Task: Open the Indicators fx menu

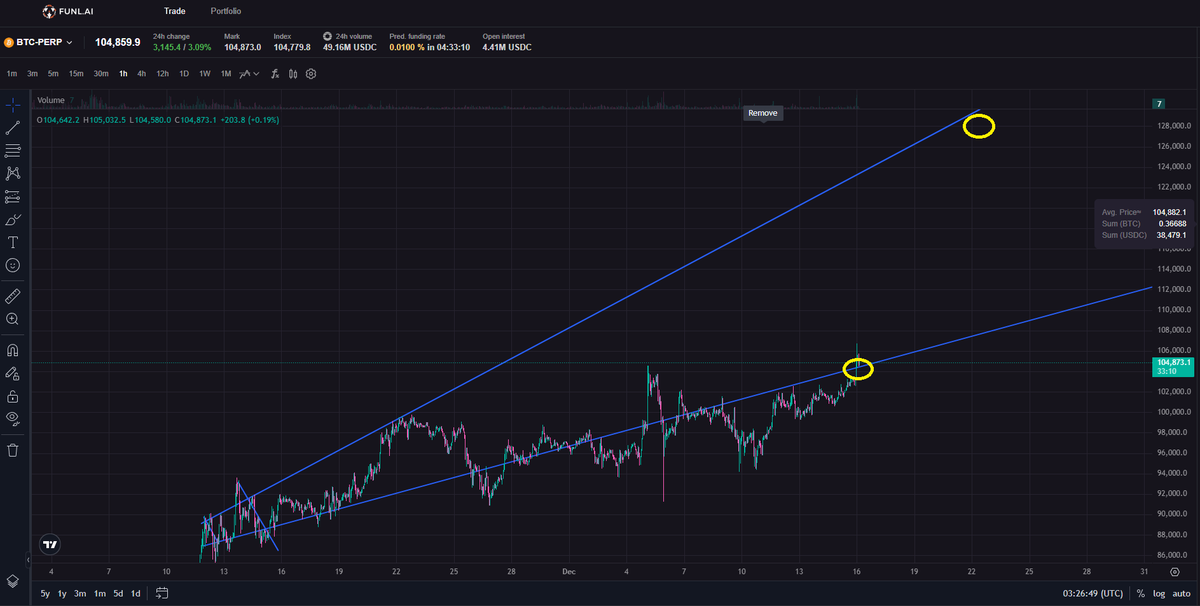Action: tap(274, 73)
